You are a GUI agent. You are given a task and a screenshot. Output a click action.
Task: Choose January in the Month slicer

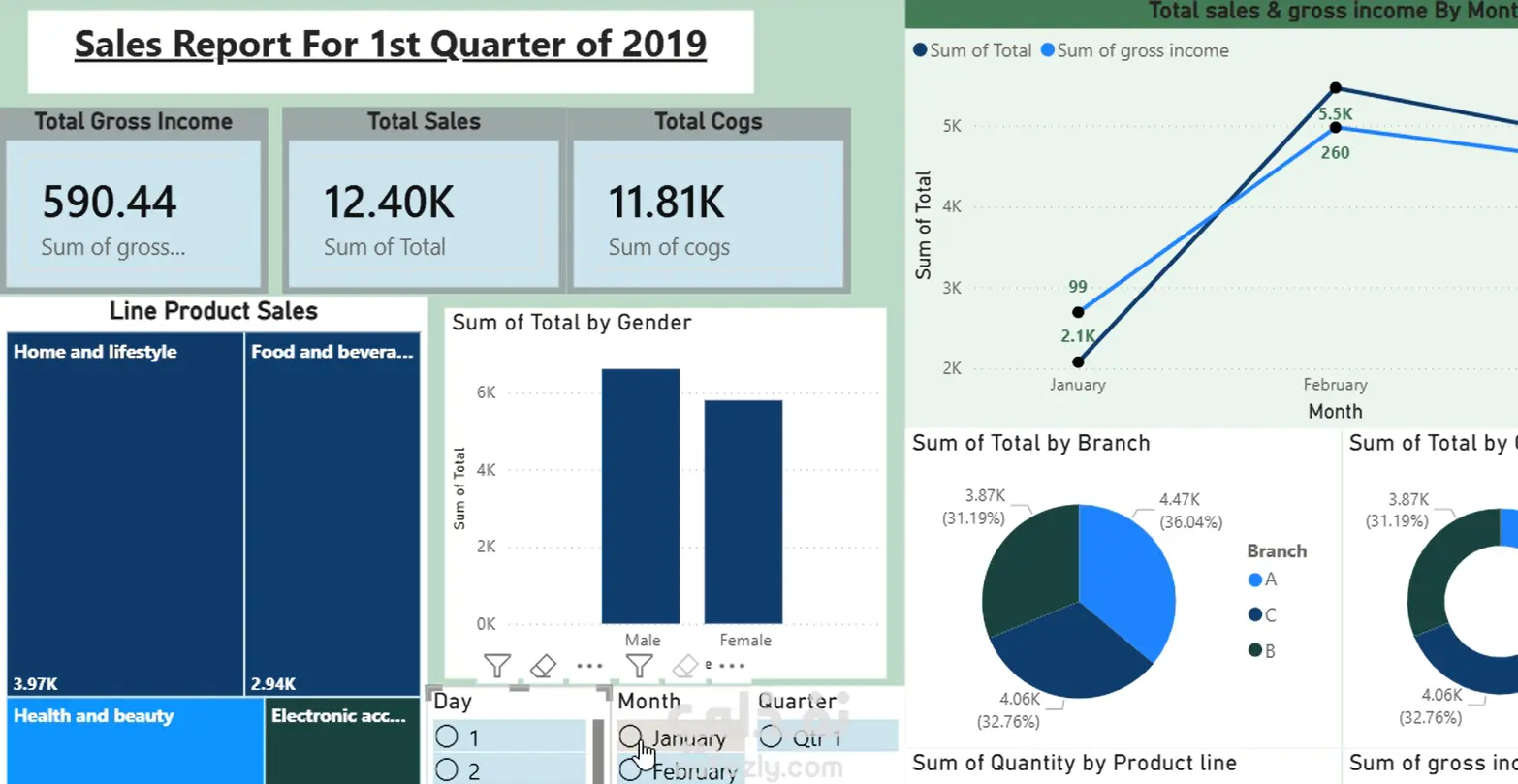pyautogui.click(x=681, y=737)
